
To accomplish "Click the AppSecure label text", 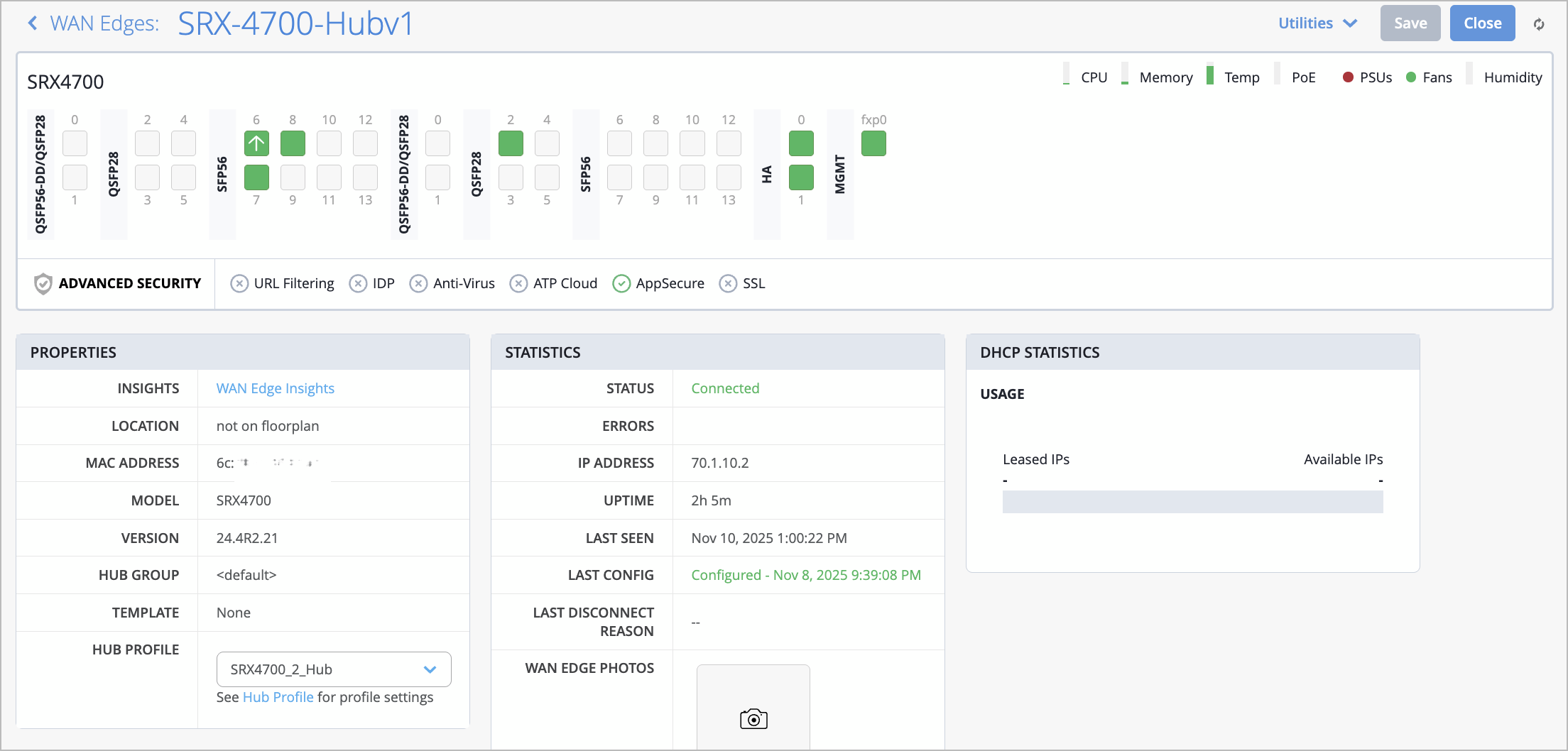I will [670, 283].
